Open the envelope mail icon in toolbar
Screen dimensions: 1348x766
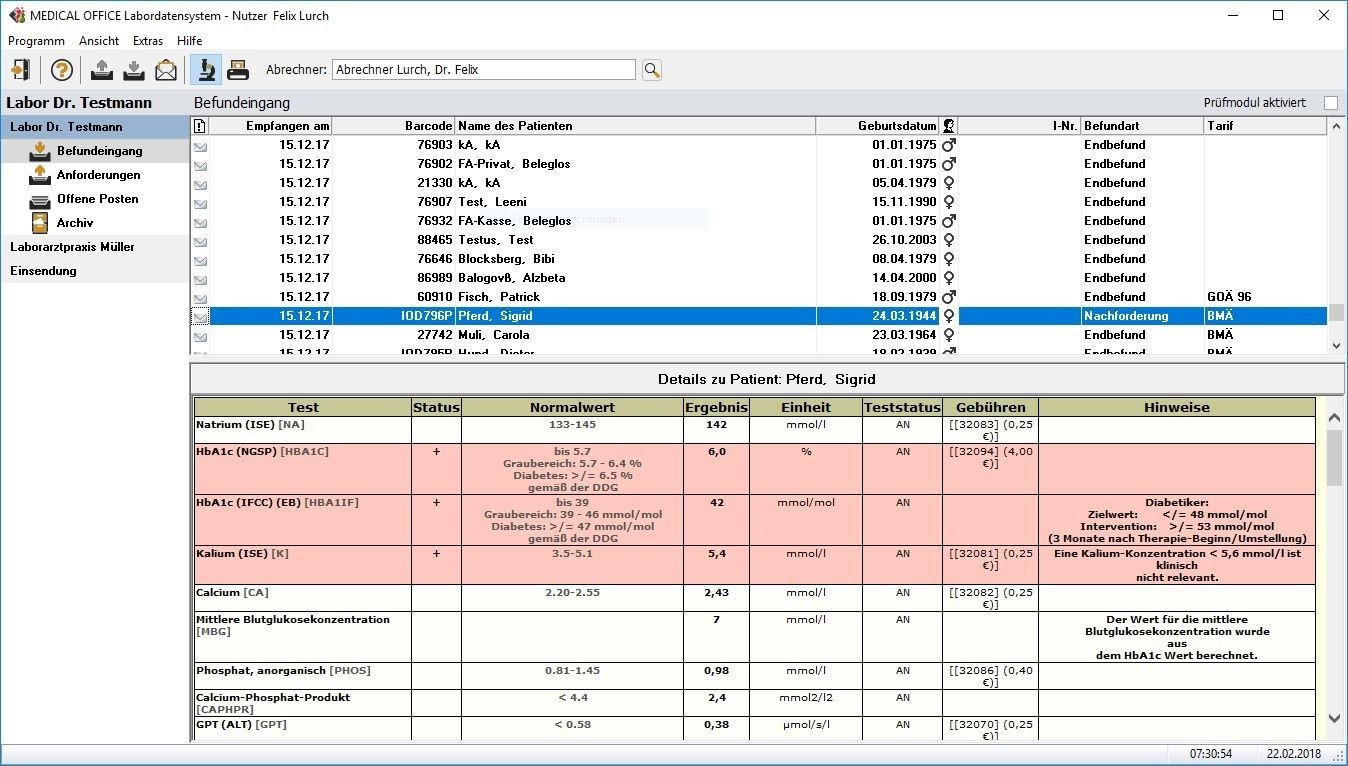(x=165, y=69)
